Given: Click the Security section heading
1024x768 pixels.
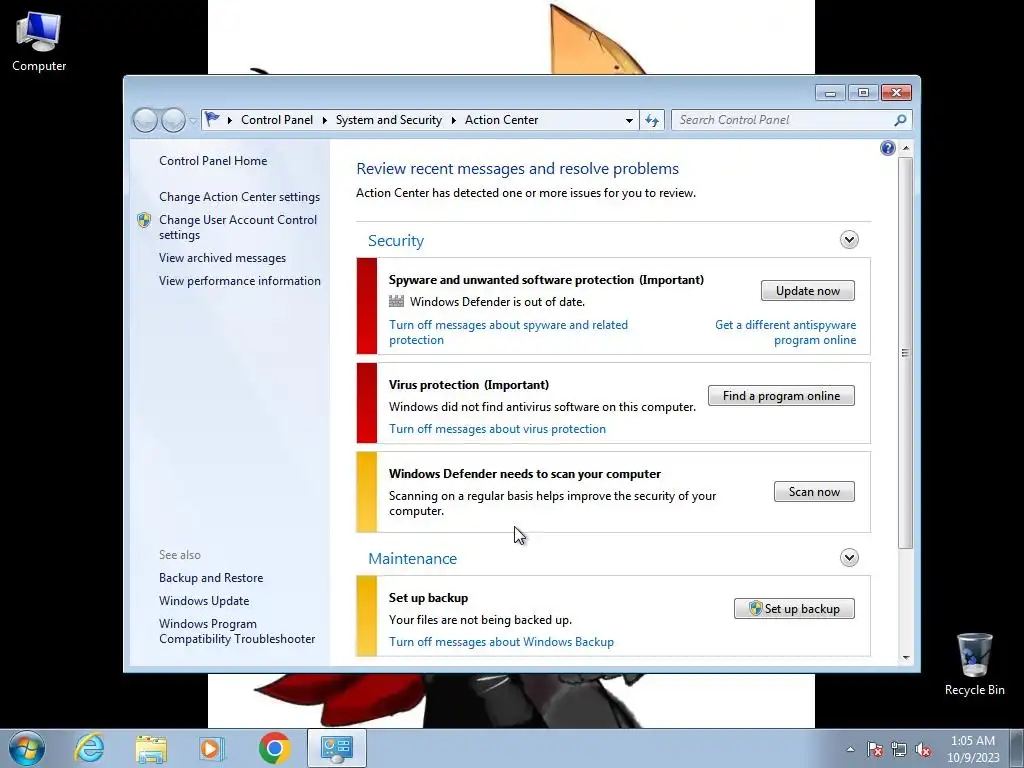Looking at the screenshot, I should pyautogui.click(x=396, y=240).
